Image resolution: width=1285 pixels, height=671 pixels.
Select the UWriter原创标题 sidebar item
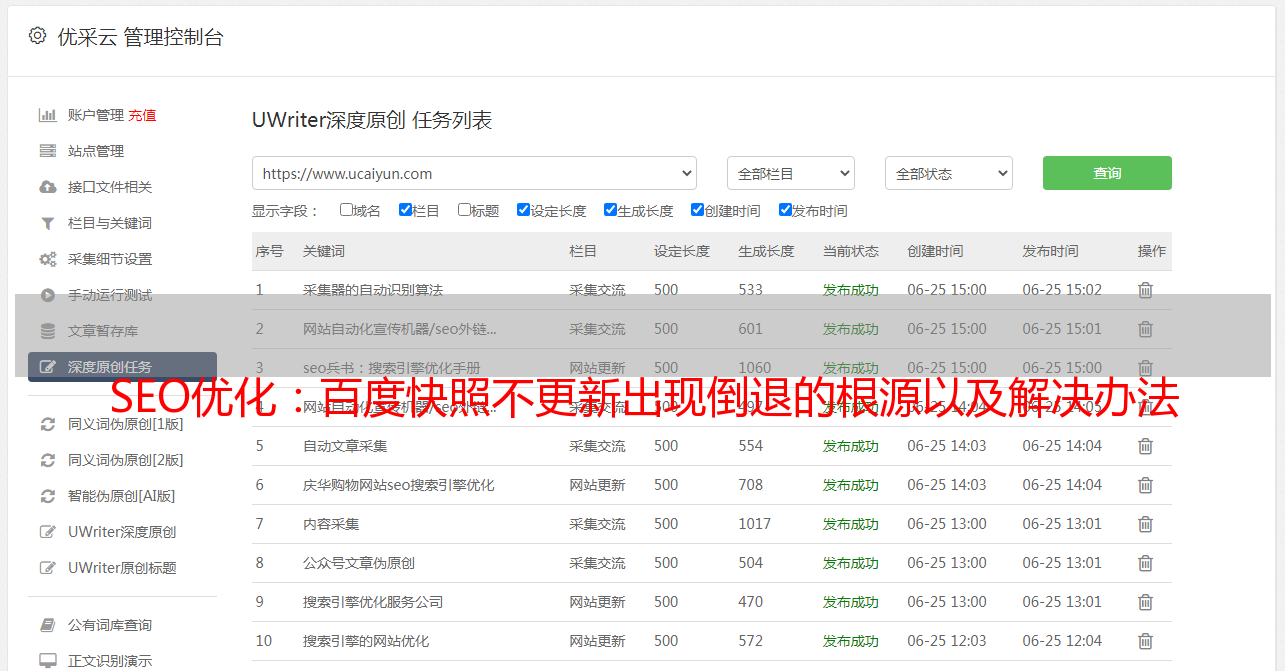[122, 568]
